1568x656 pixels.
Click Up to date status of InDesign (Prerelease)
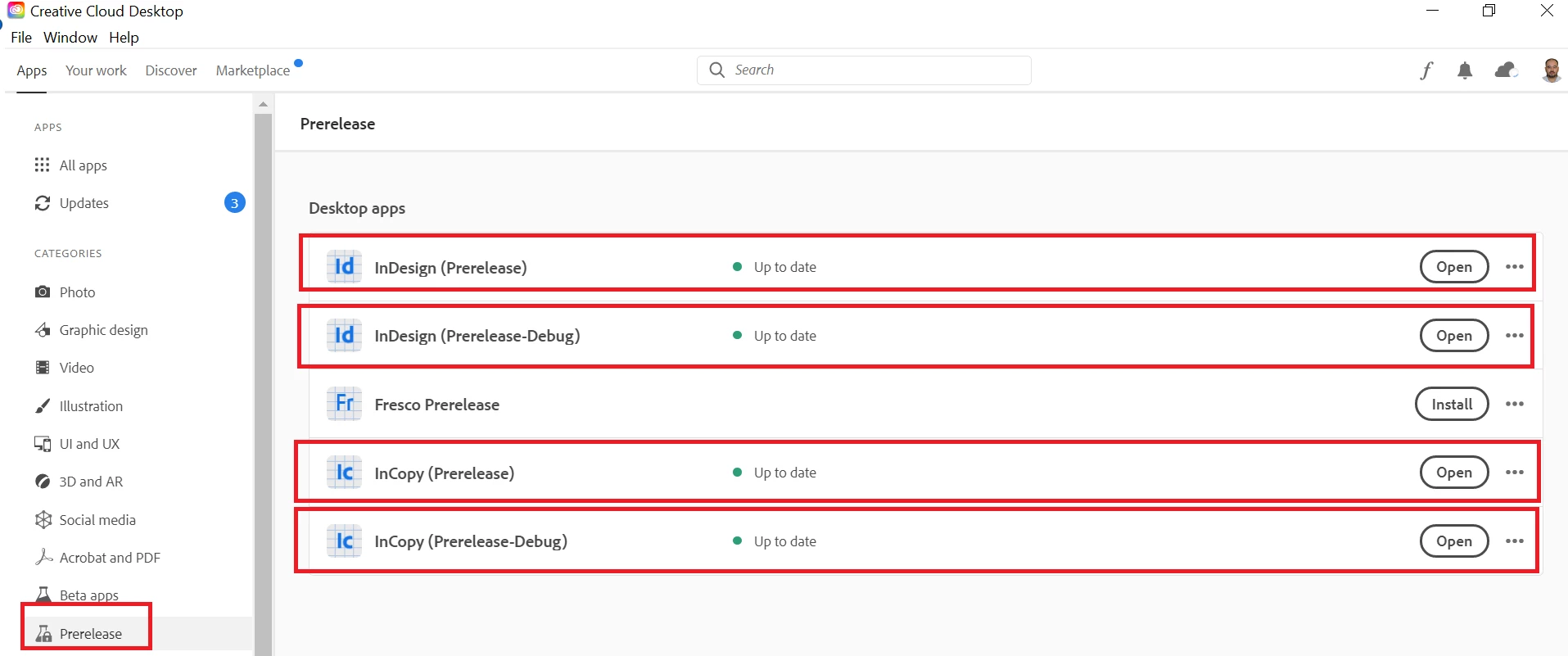point(784,267)
